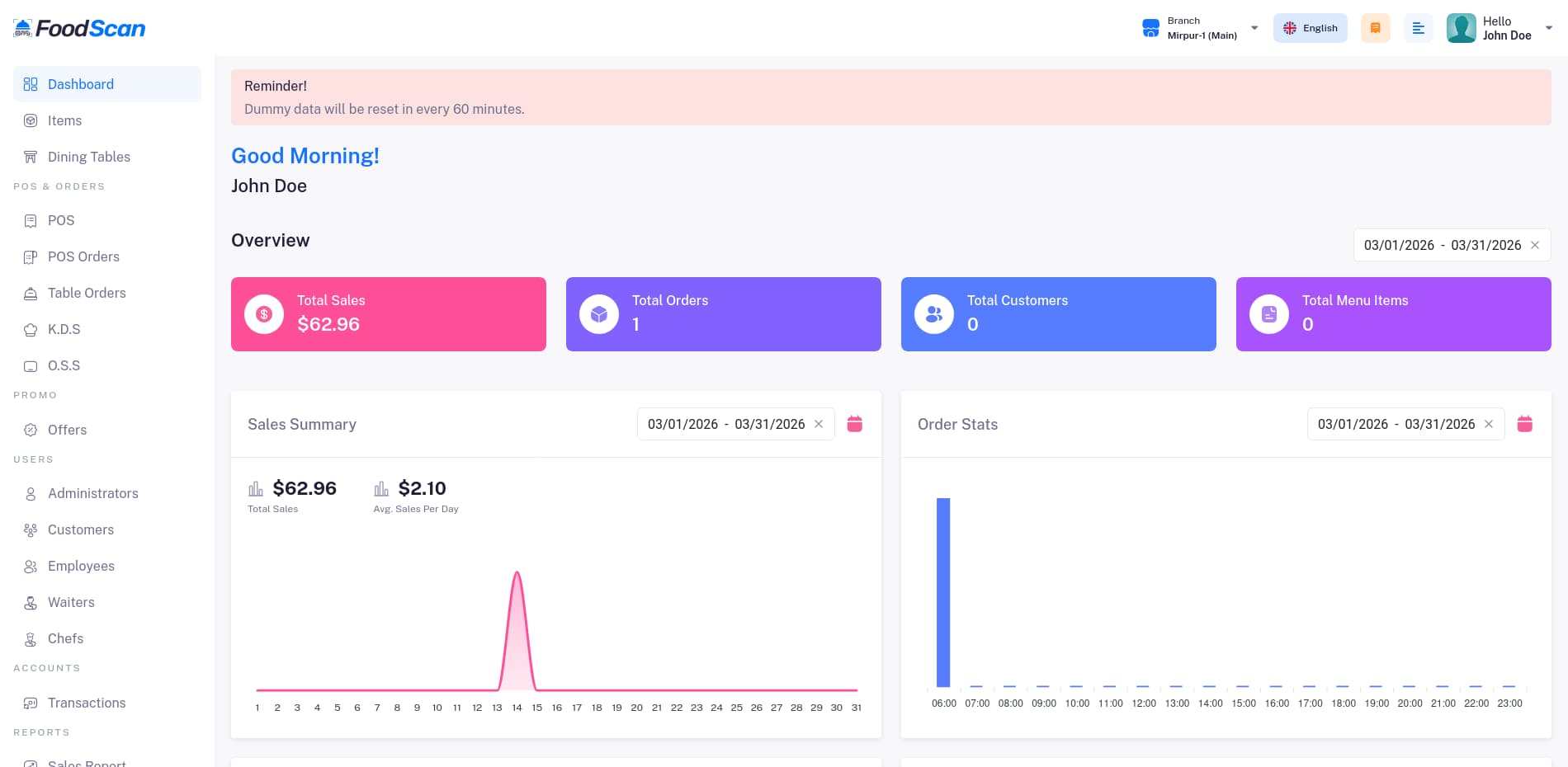Go to POS Orders in sidebar
The height and width of the screenshot is (767, 1568).
click(x=83, y=256)
